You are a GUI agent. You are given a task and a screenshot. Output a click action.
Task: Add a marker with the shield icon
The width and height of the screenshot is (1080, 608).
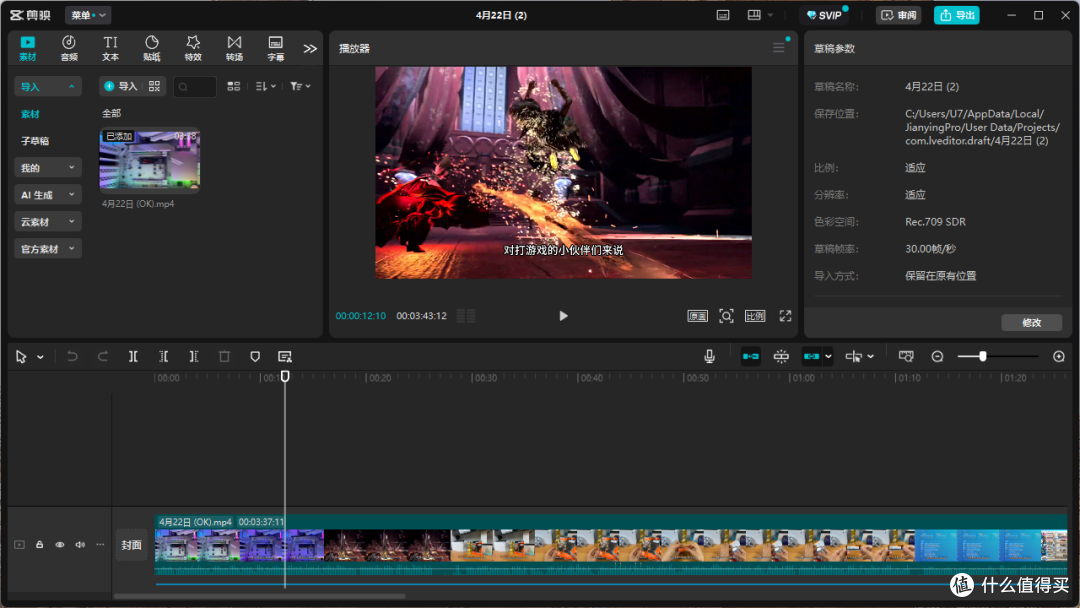[255, 357]
